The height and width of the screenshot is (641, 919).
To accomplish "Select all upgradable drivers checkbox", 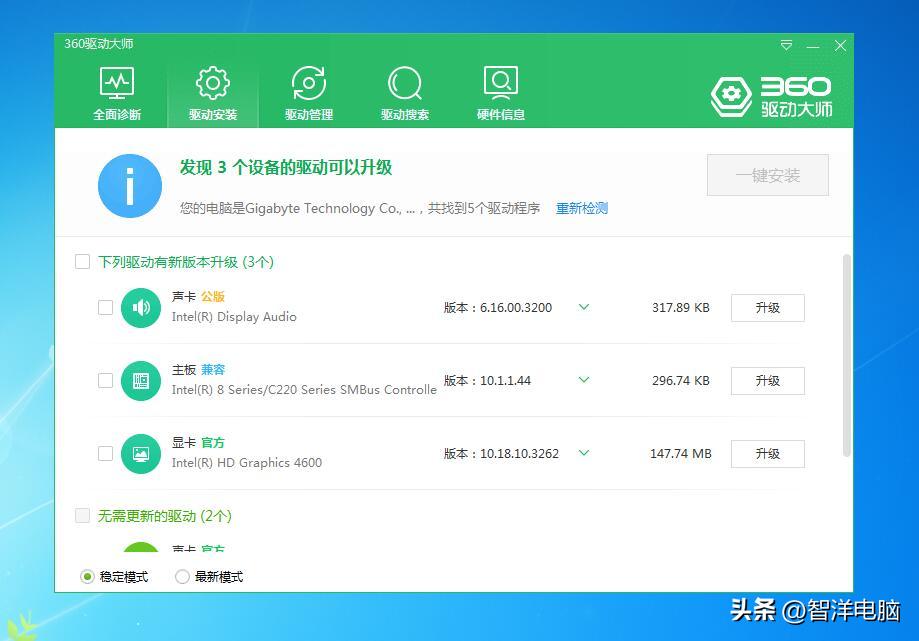I will [x=82, y=261].
